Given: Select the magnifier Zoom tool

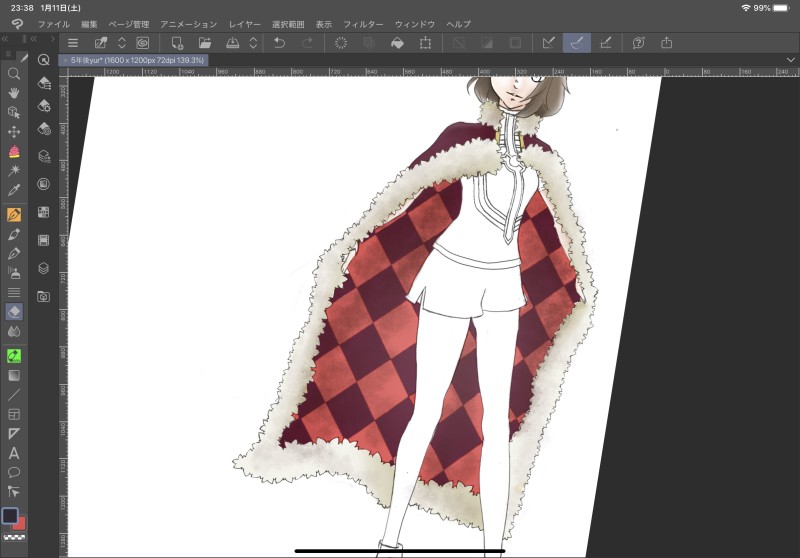Looking at the screenshot, I should [x=14, y=73].
